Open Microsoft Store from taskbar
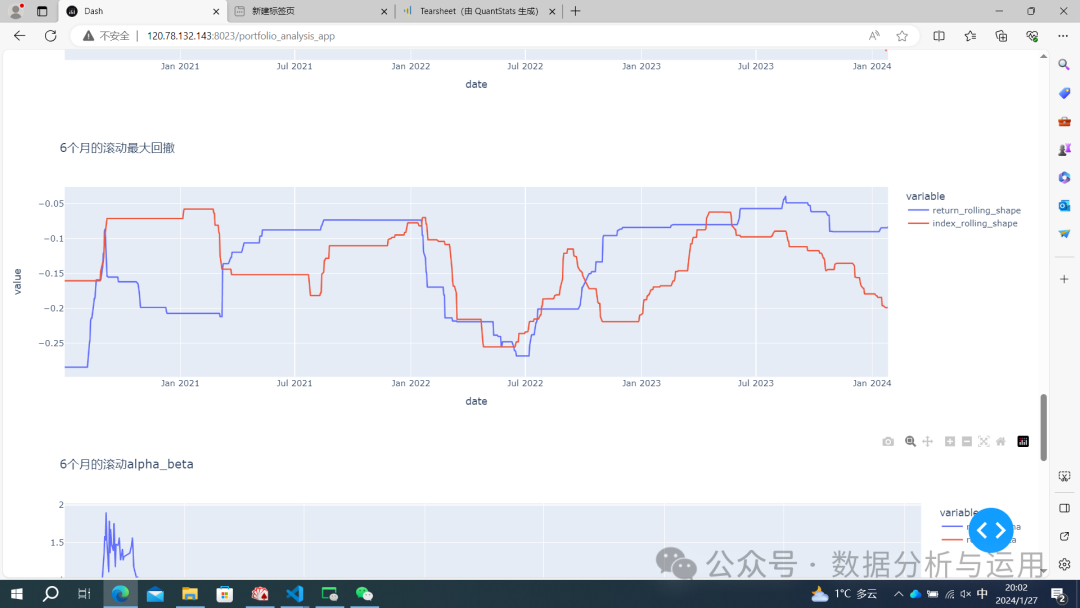 [225, 594]
